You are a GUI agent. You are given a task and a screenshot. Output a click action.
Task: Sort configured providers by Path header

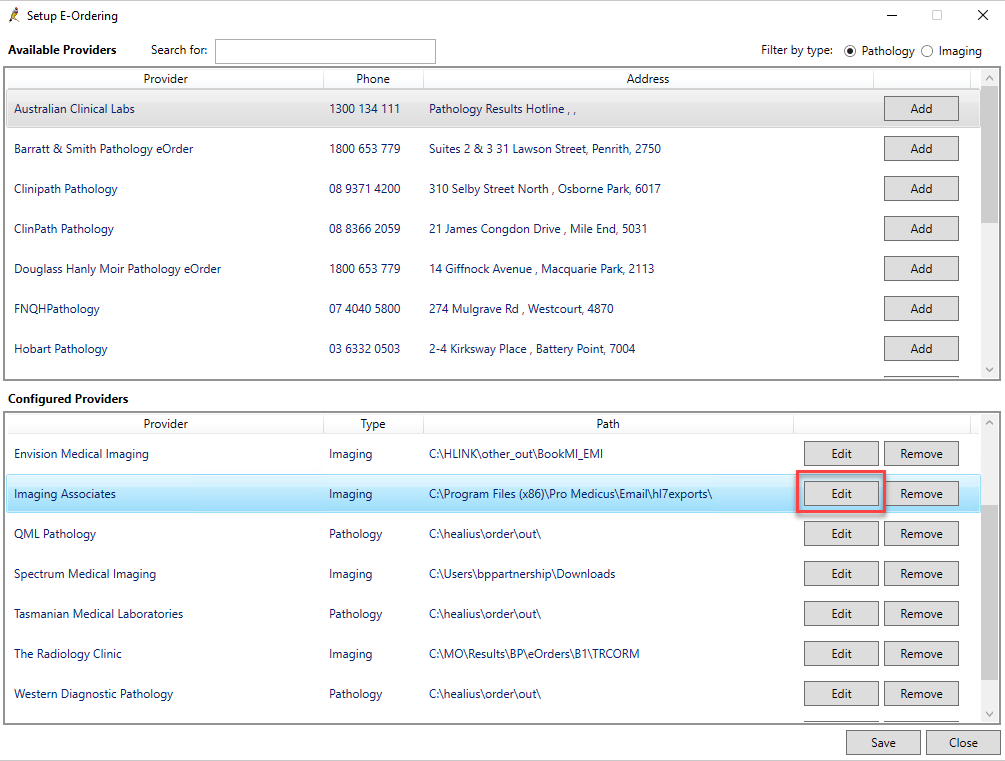[x=608, y=424]
